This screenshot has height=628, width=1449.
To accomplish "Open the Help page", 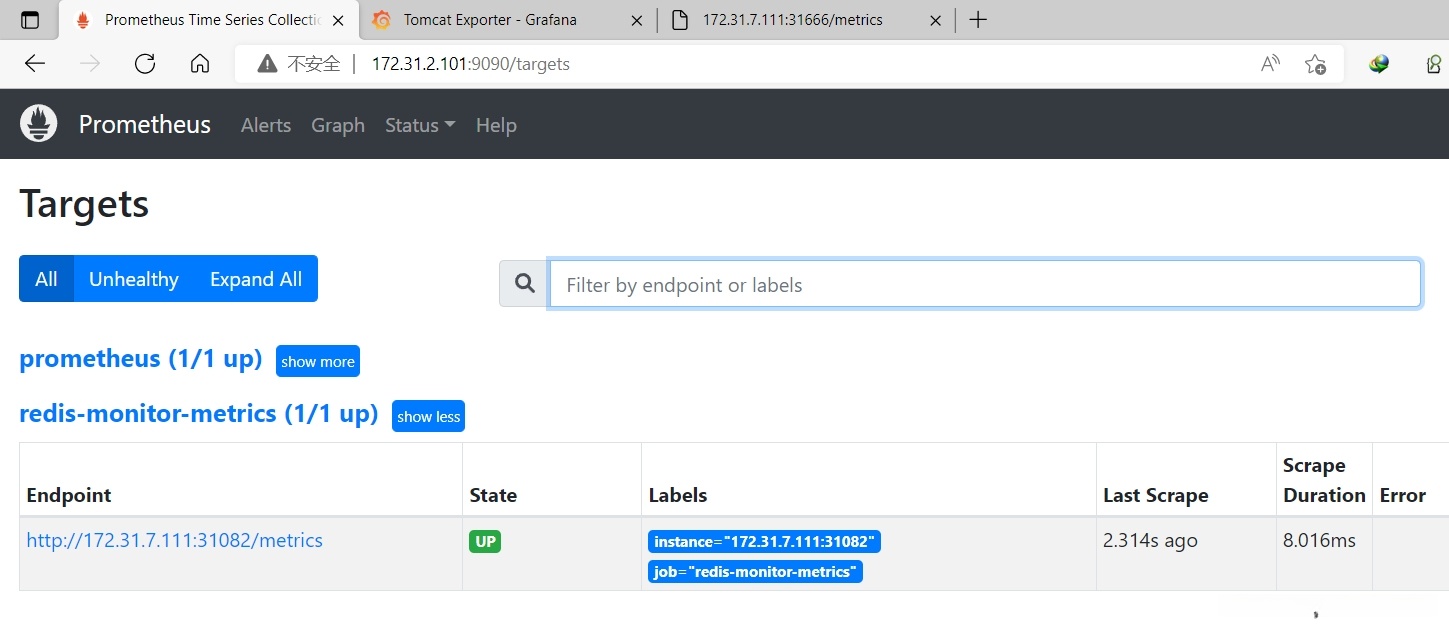I will [x=496, y=125].
